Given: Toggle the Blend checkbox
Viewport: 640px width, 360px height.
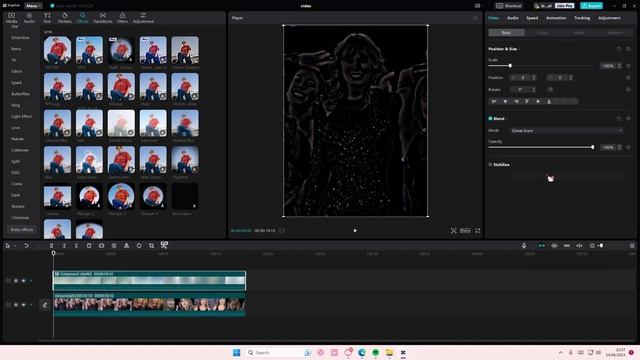Looking at the screenshot, I should tap(490, 119).
